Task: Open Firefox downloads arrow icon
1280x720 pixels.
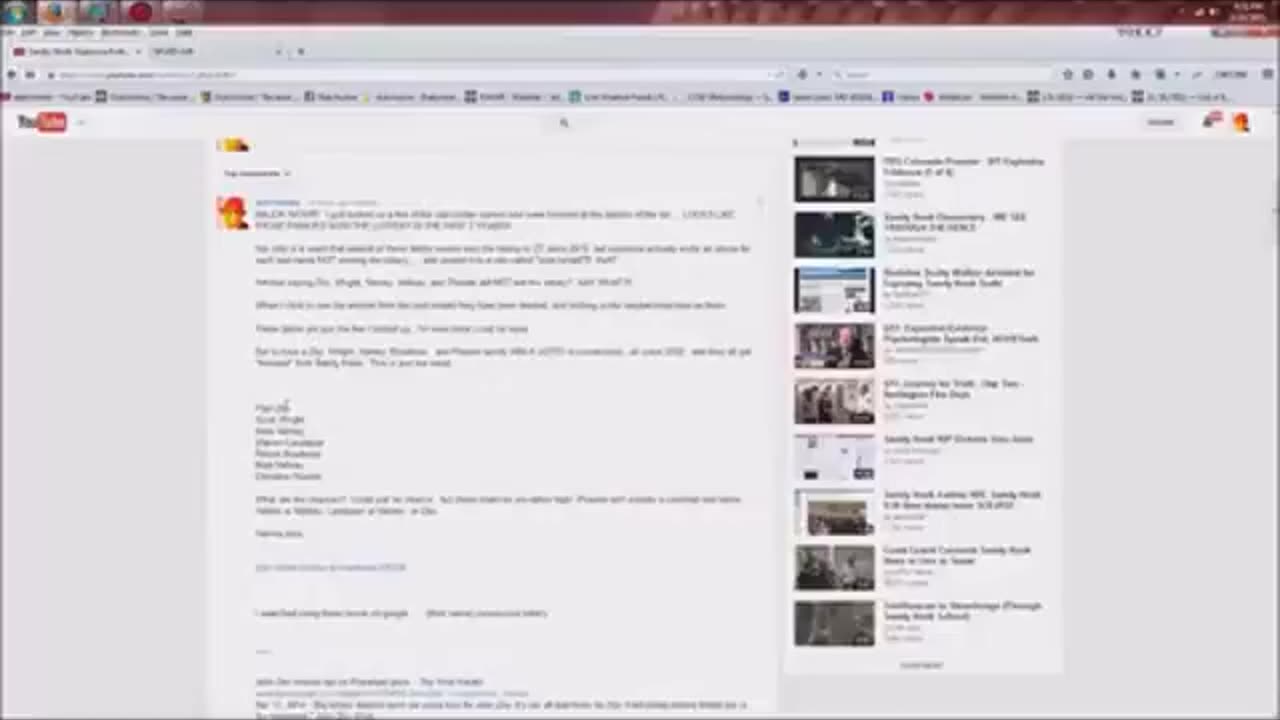Action: click(1112, 75)
